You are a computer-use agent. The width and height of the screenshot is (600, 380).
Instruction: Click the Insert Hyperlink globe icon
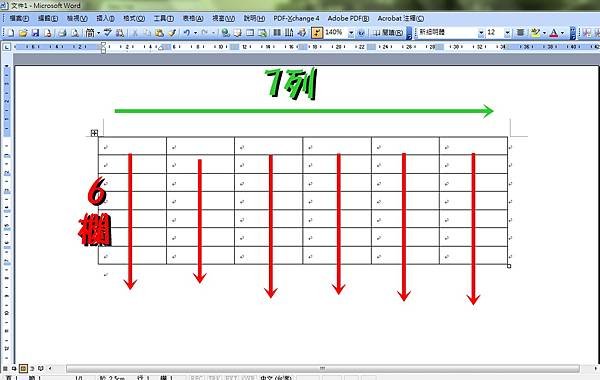(x=225, y=33)
